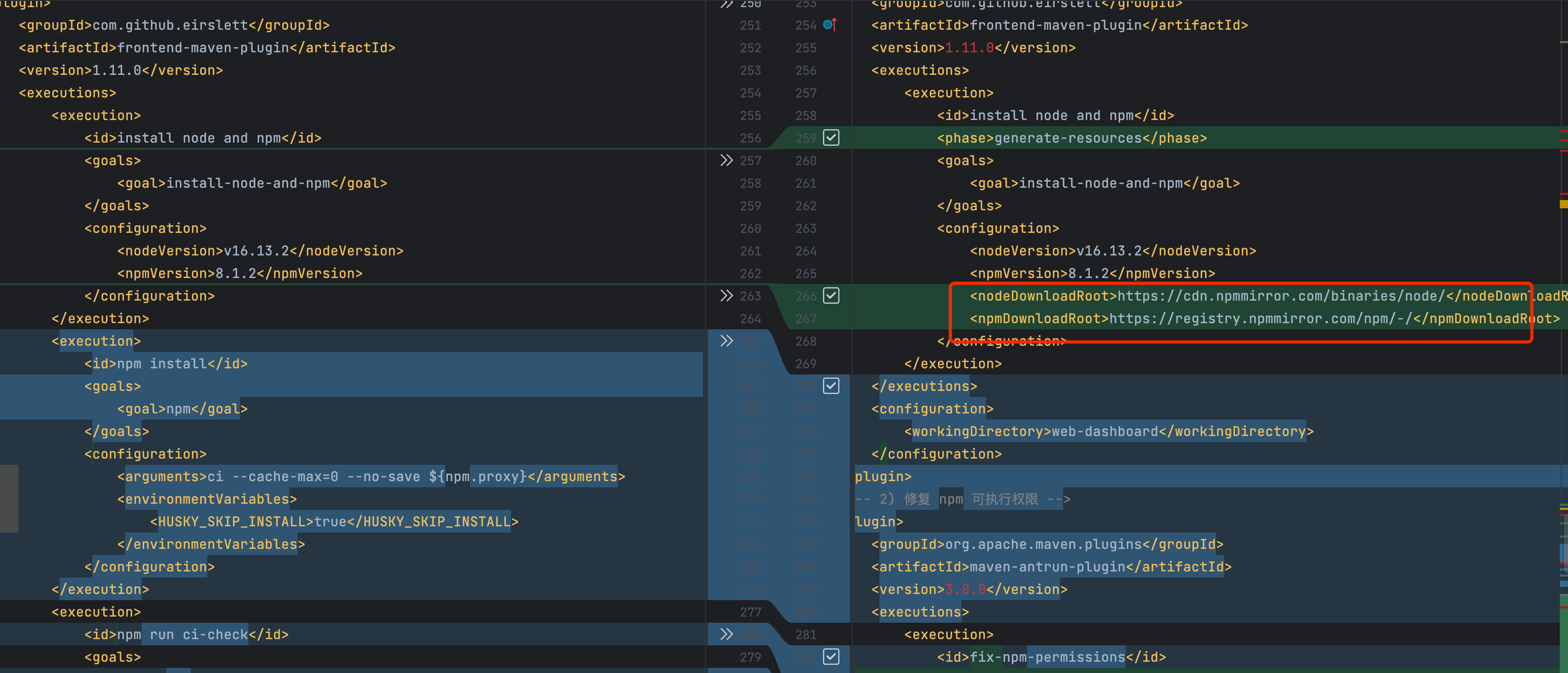
Task: Click apply arrow beside npm run ci-check row
Action: (726, 634)
